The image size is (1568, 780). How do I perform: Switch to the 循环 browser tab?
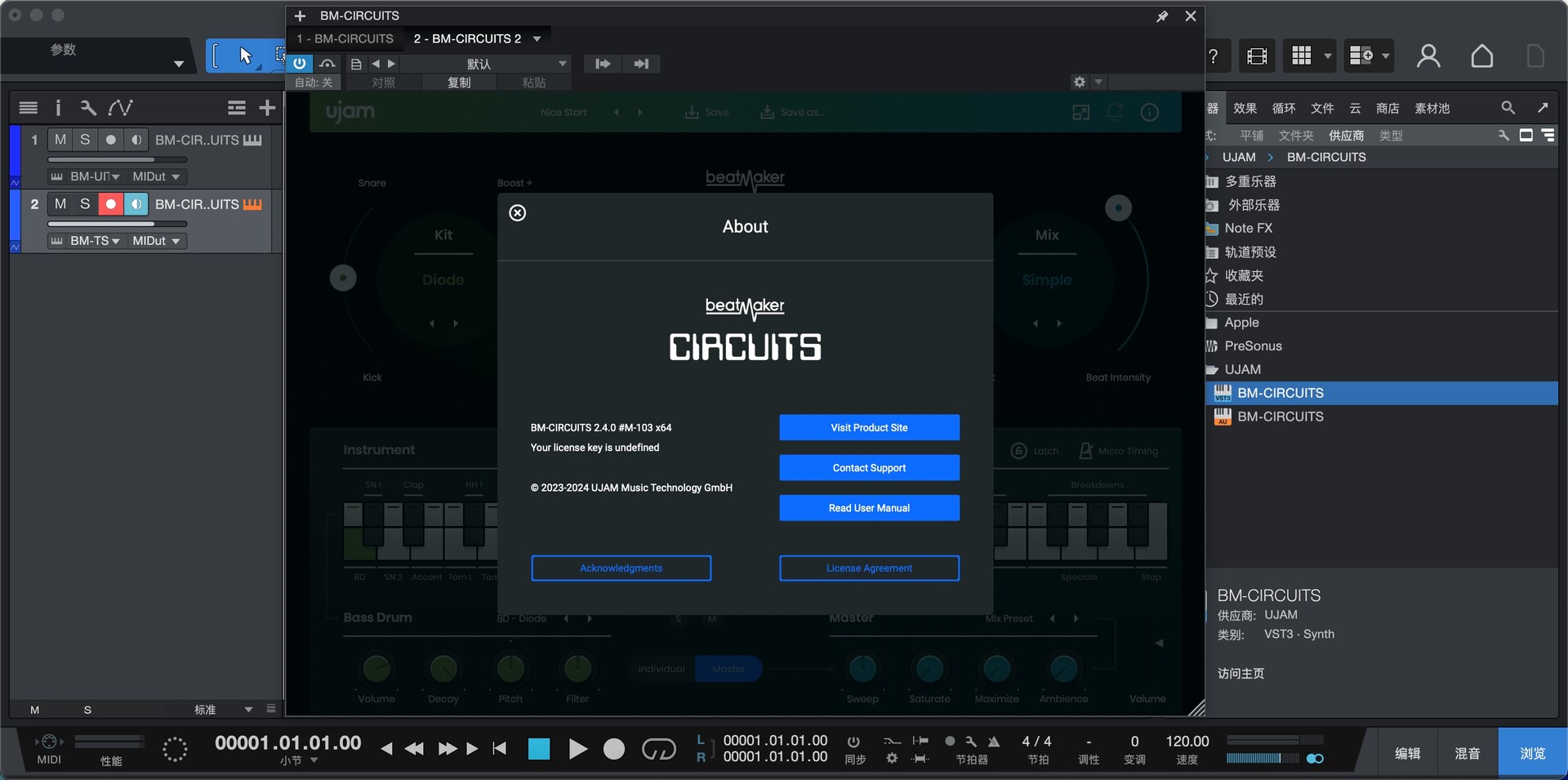(x=1284, y=108)
